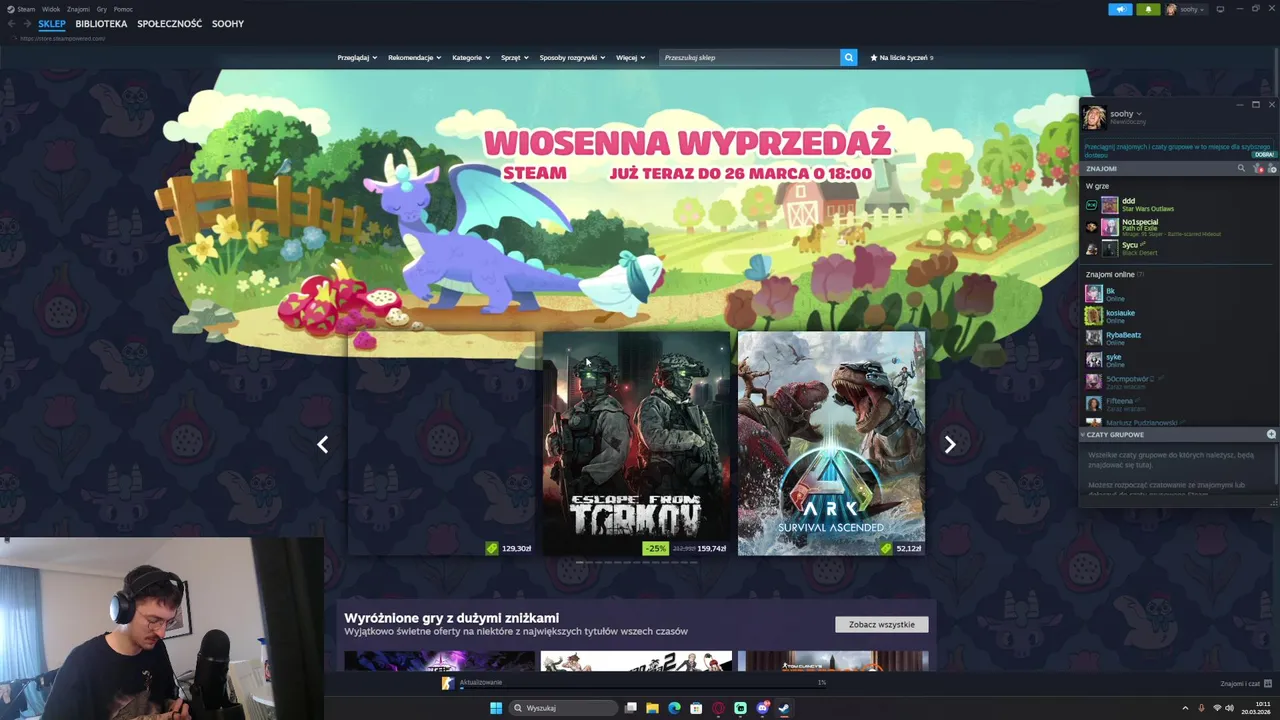Show previous carousel items with left arrow
1280x720 pixels.
322,444
